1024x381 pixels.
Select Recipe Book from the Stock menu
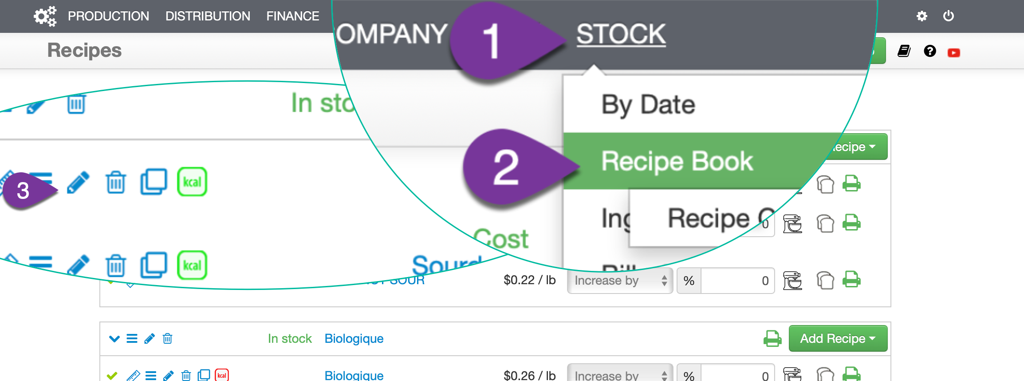677,161
